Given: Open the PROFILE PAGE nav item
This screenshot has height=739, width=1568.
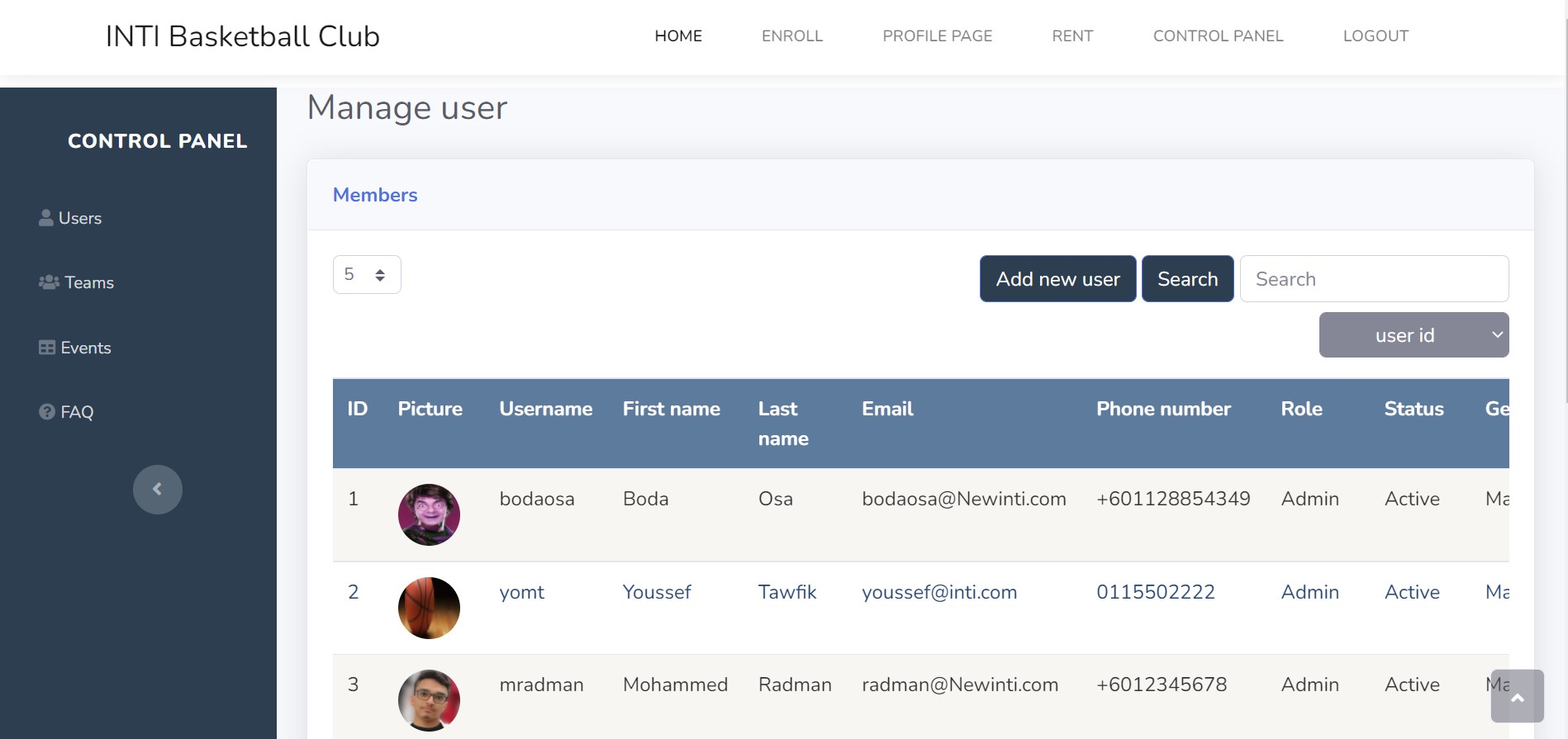Looking at the screenshot, I should coord(938,36).
